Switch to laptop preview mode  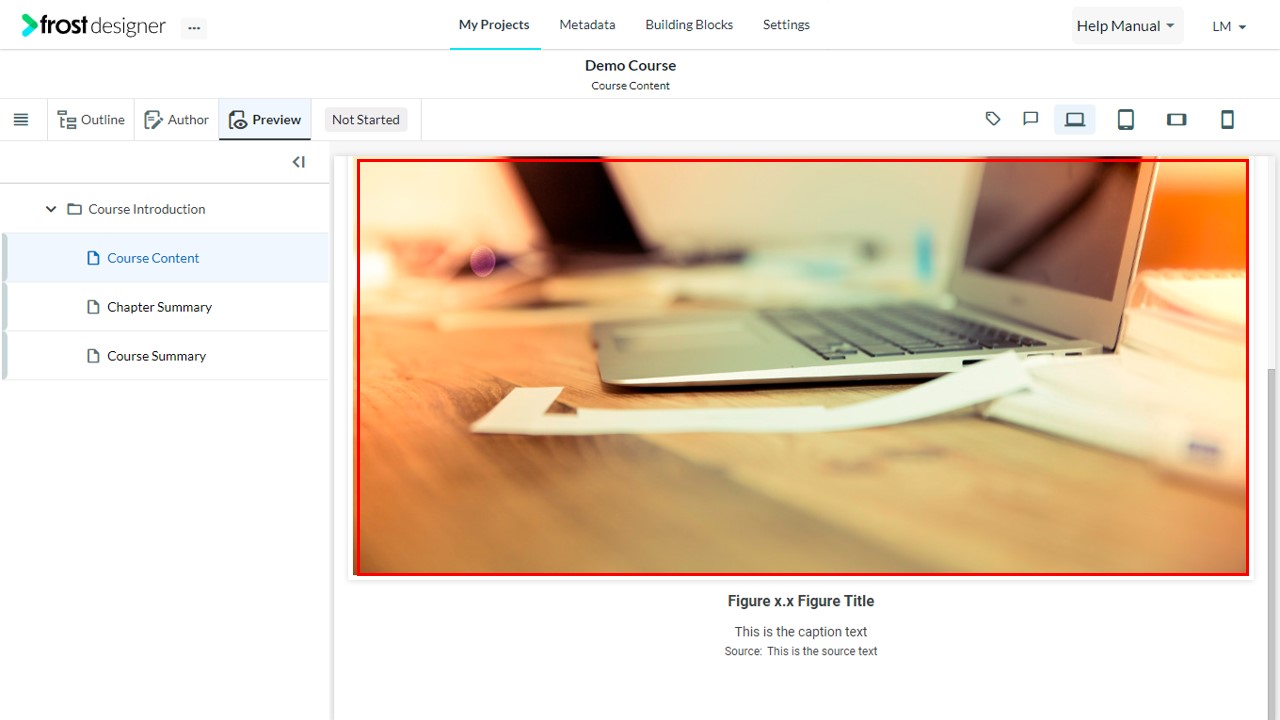(1075, 119)
